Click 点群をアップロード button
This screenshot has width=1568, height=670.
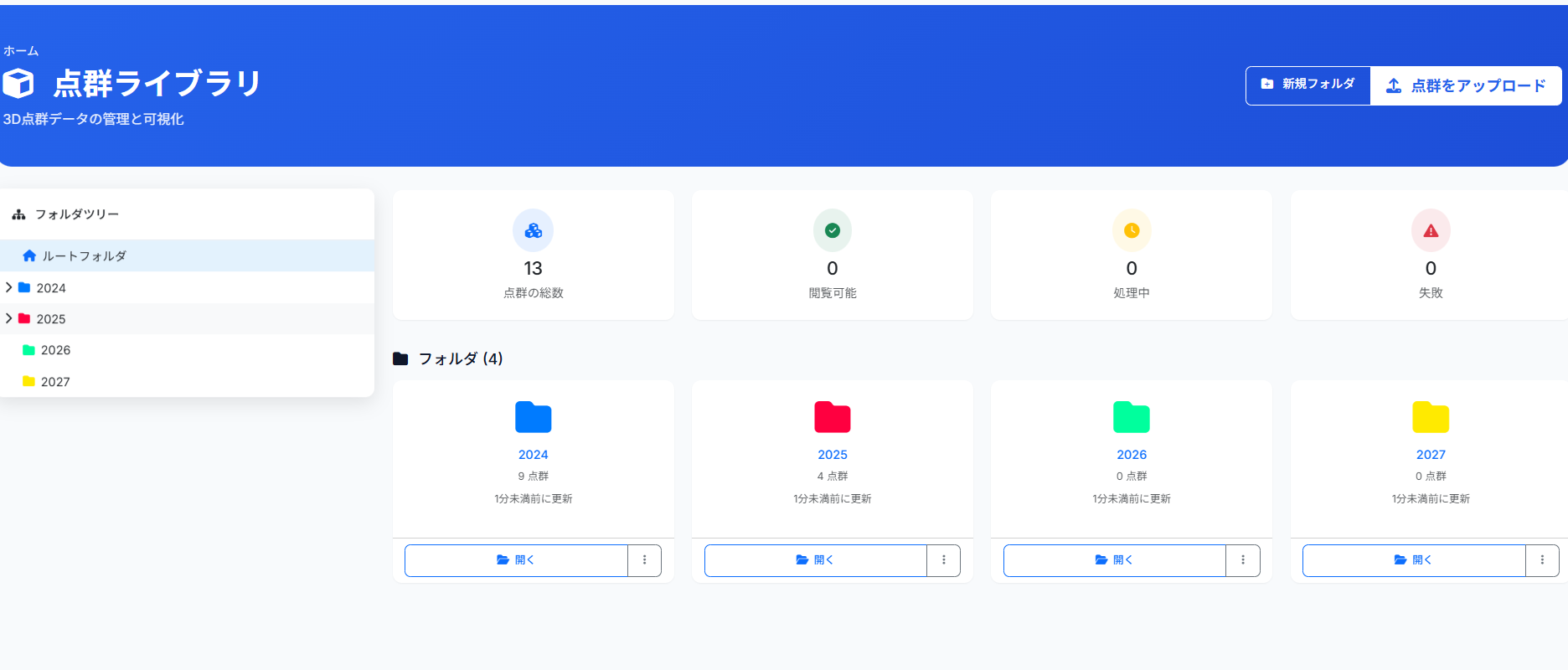coord(1466,85)
